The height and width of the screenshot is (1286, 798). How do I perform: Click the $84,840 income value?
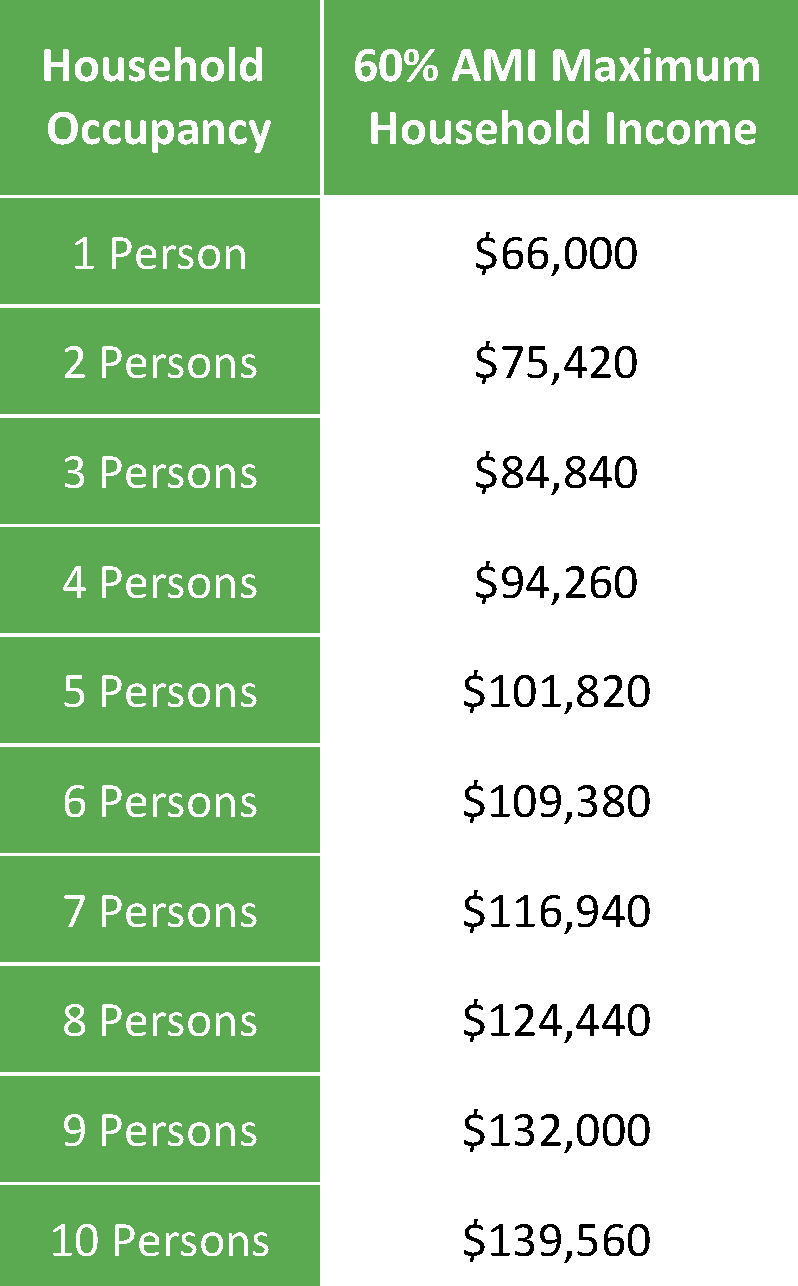[556, 474]
